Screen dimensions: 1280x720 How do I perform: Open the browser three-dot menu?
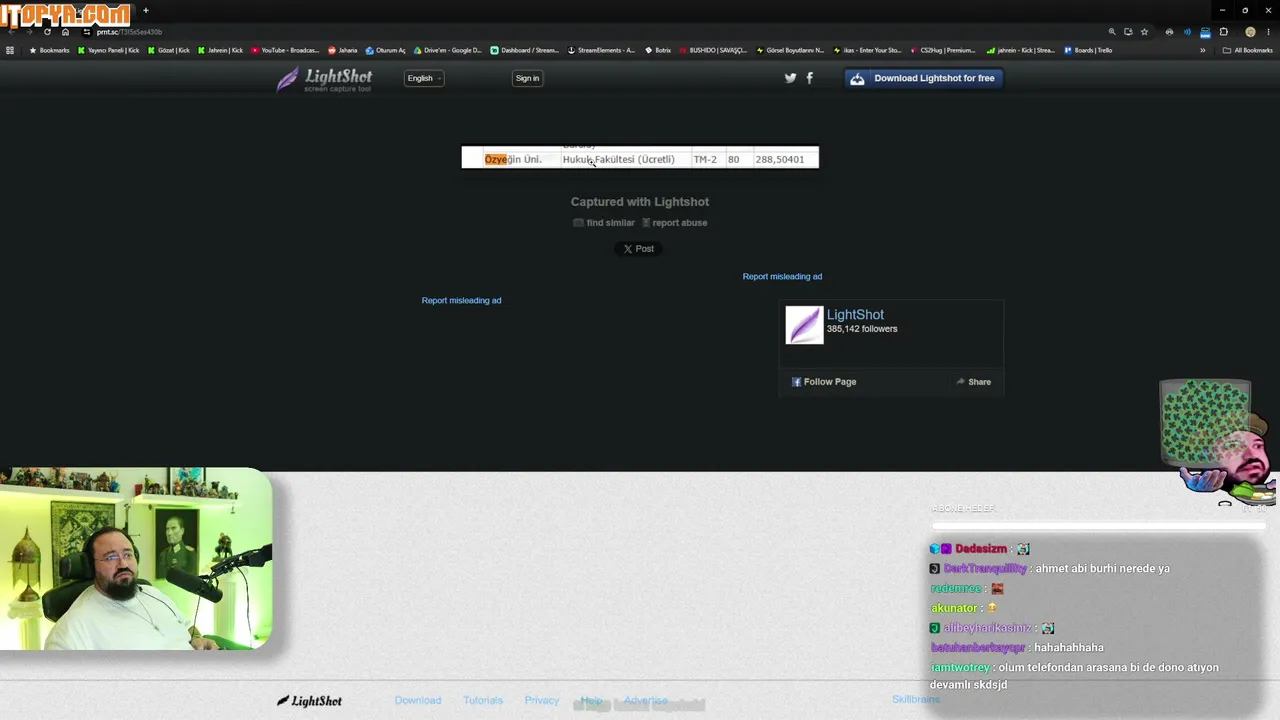tap(1268, 32)
